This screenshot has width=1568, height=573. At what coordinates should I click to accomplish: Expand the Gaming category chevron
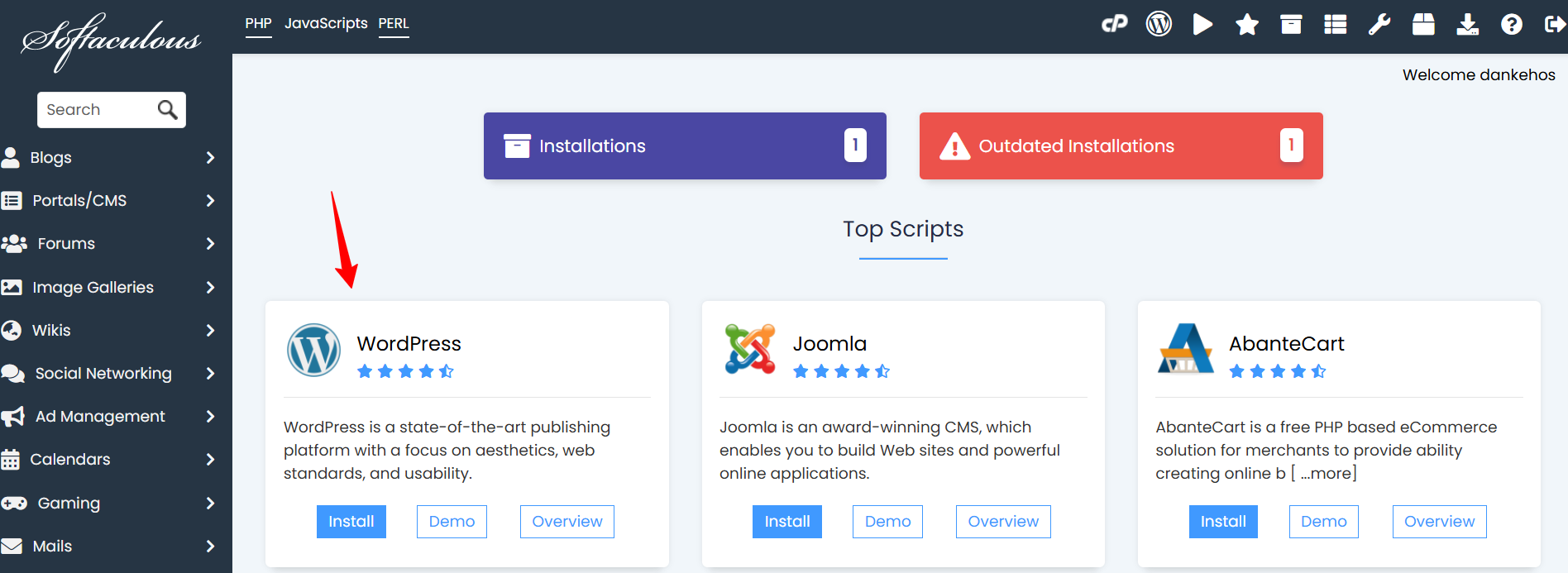tap(210, 503)
